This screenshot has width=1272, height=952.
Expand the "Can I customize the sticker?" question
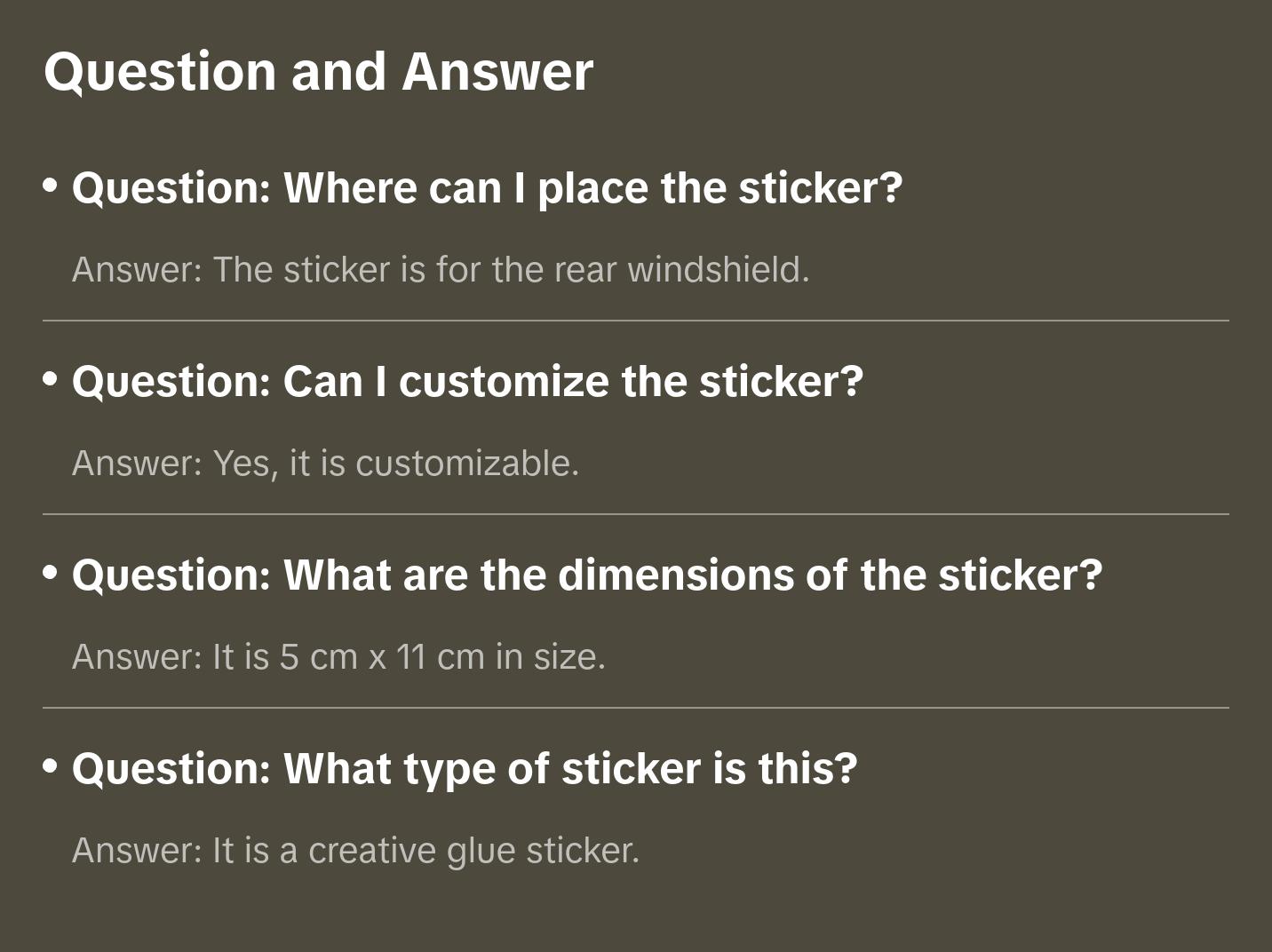[467, 382]
